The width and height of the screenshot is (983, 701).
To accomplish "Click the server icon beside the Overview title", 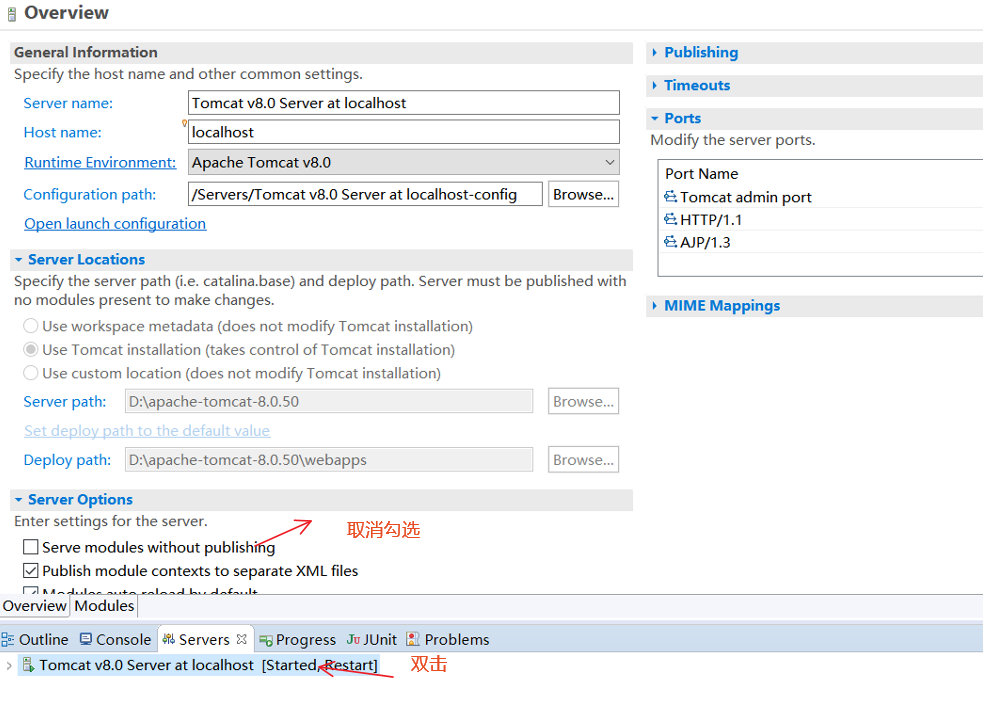I will (x=10, y=13).
